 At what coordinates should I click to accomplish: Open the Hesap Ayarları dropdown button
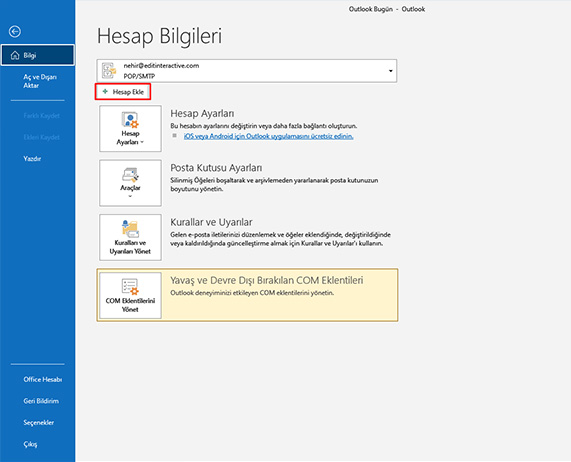130,129
